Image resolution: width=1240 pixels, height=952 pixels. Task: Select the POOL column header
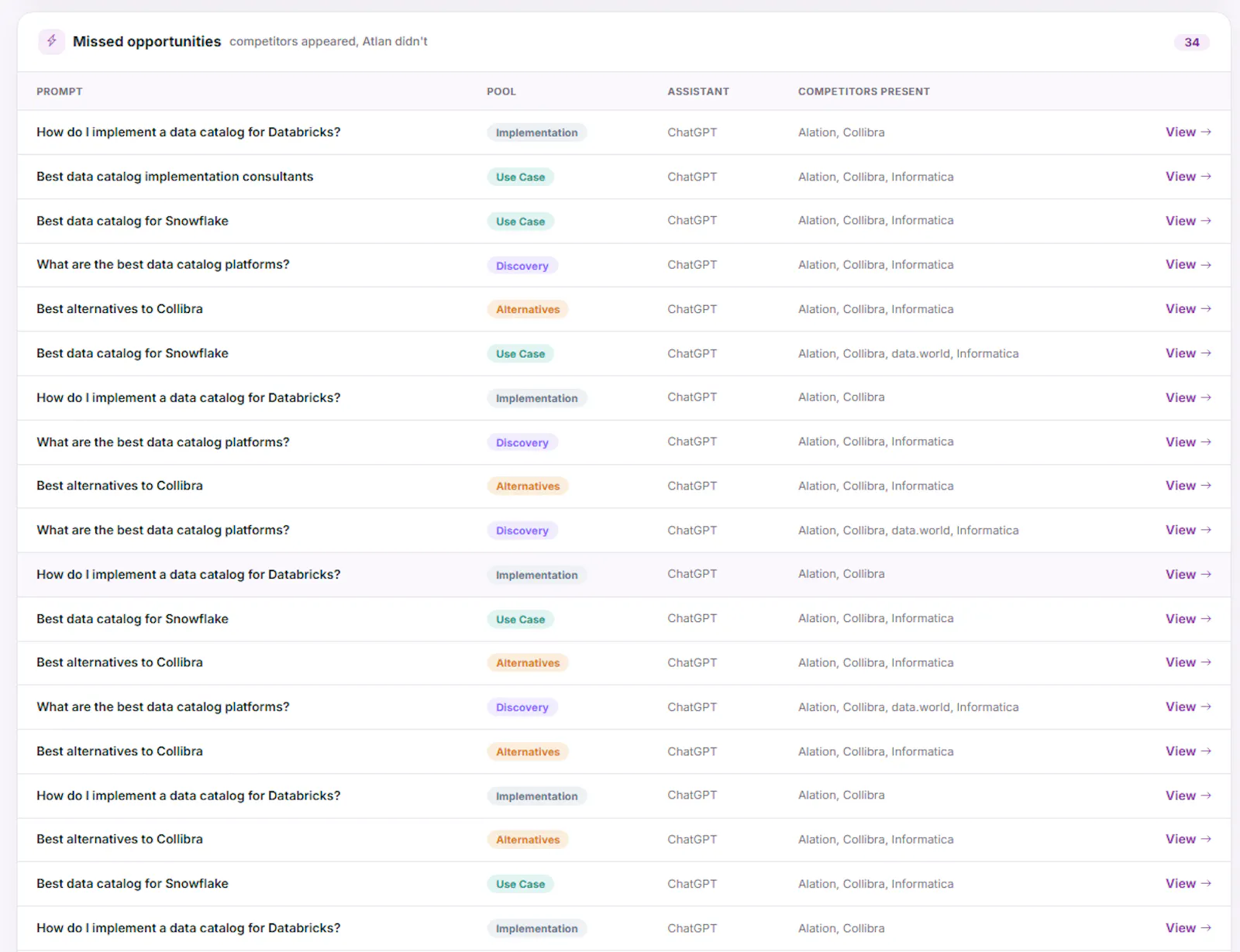(501, 91)
